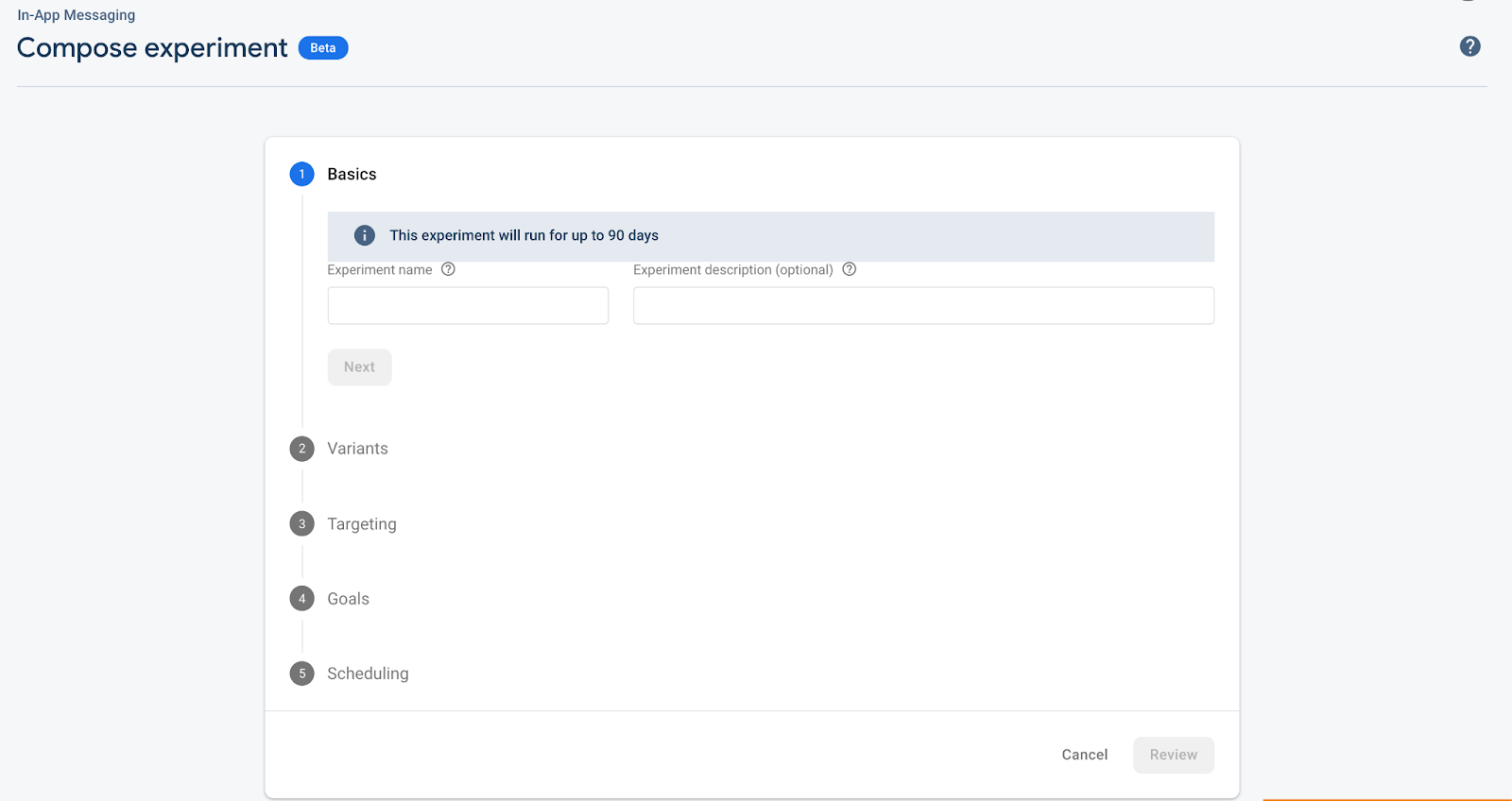Image resolution: width=1512 pixels, height=801 pixels.
Task: Open the Scheduling step
Action: pos(368,673)
